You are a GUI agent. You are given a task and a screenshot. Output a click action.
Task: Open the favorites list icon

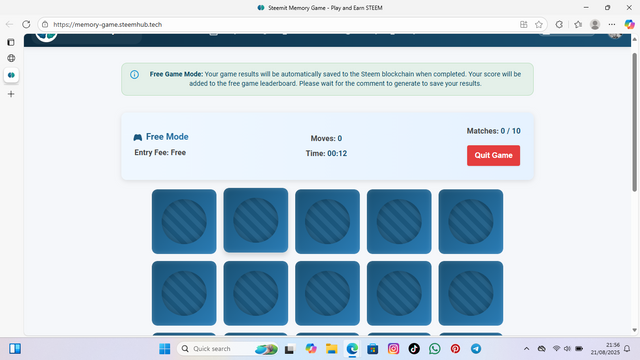[x=578, y=24]
